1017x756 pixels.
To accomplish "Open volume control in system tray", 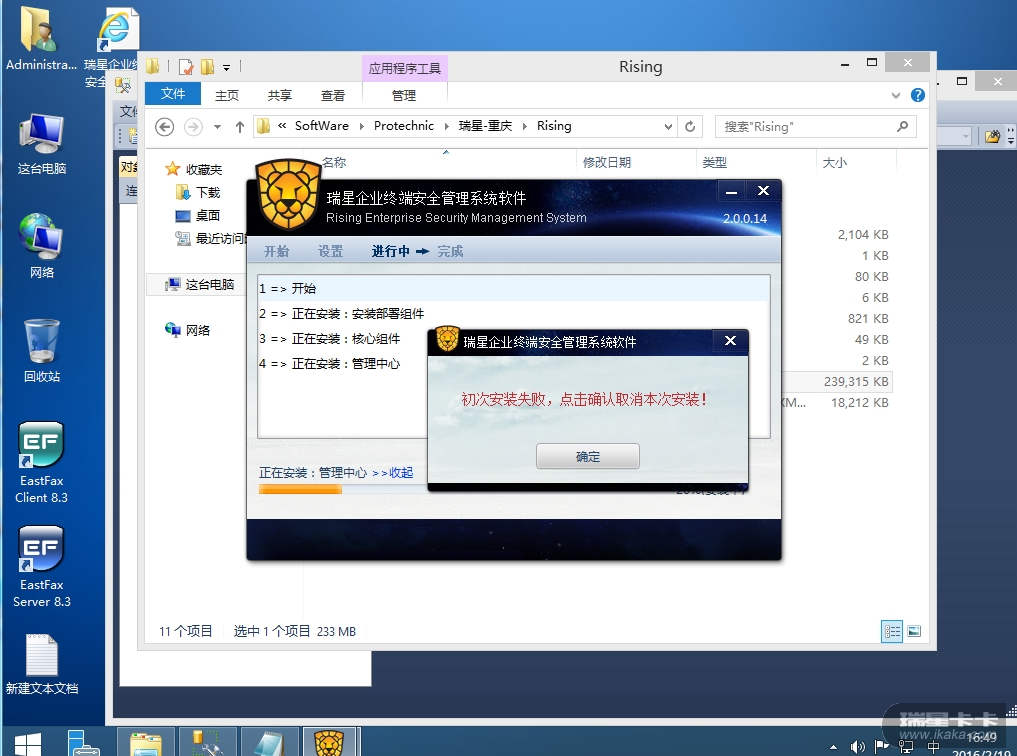I will pos(857,746).
